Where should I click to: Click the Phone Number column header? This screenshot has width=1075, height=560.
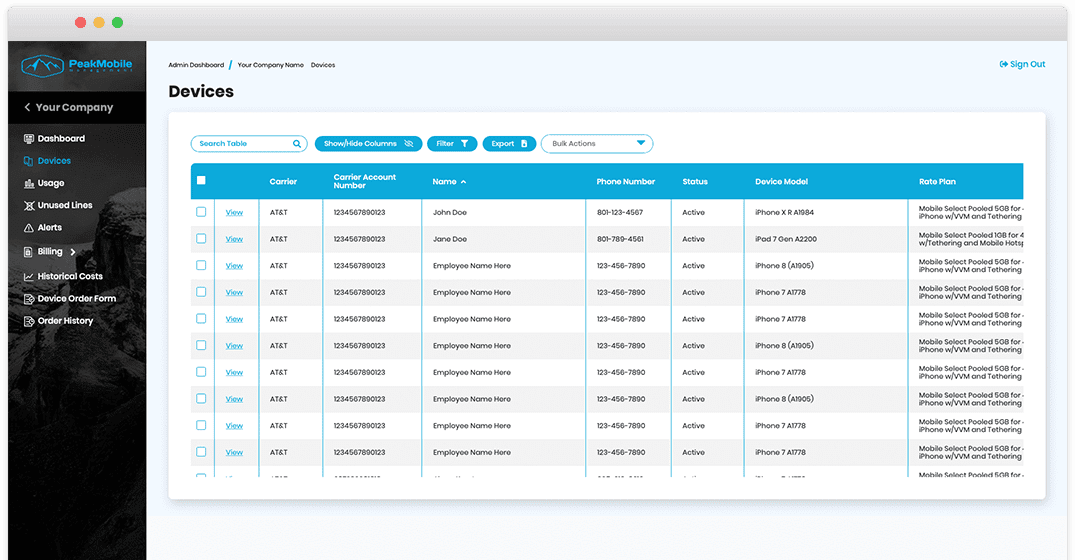(625, 182)
